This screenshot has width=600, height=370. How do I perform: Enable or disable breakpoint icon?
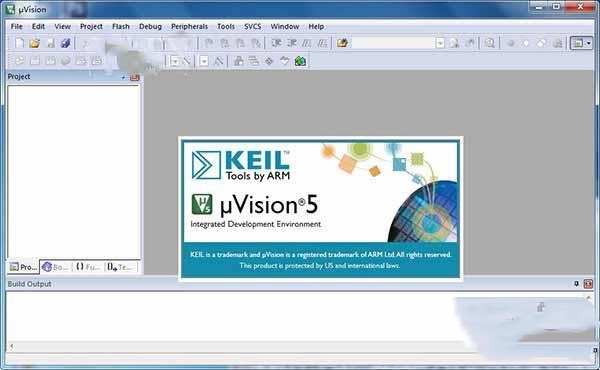click(526, 43)
